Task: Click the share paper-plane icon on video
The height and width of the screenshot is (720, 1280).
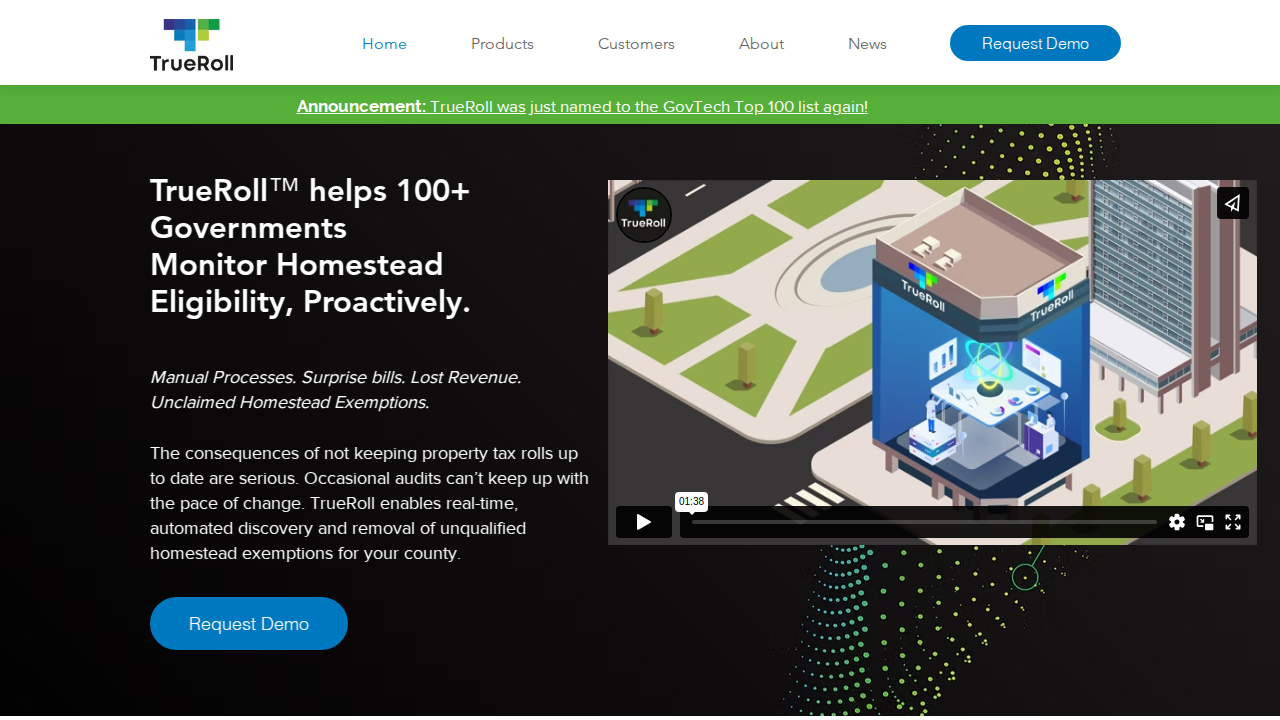Action: (1233, 203)
